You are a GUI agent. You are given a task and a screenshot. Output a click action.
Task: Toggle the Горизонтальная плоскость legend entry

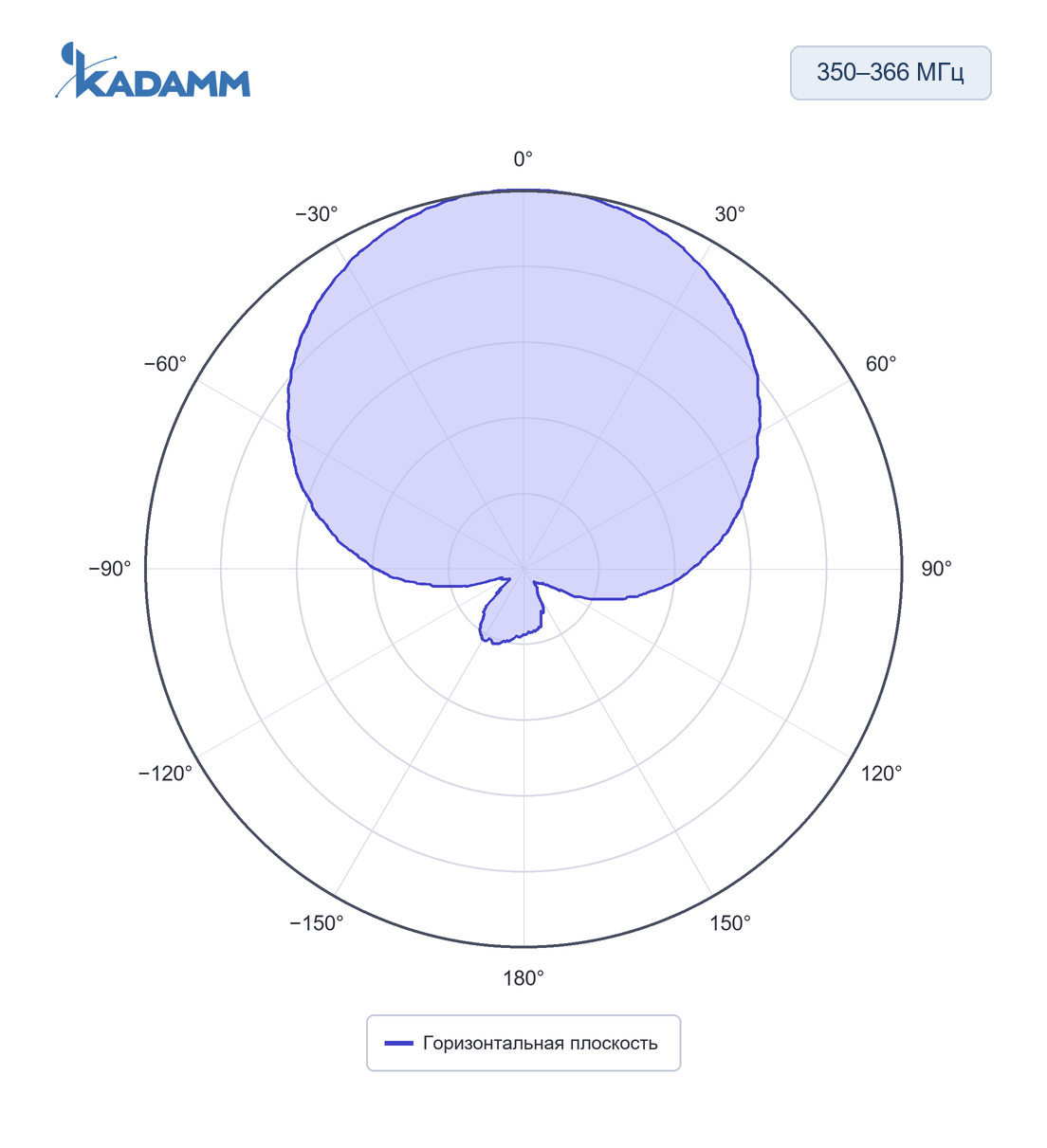point(523,1043)
